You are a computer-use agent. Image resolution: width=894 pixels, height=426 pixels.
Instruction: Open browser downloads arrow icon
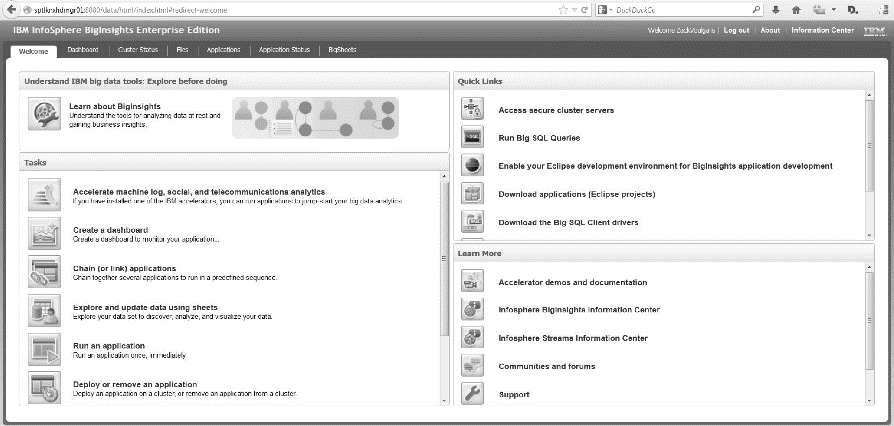(775, 10)
